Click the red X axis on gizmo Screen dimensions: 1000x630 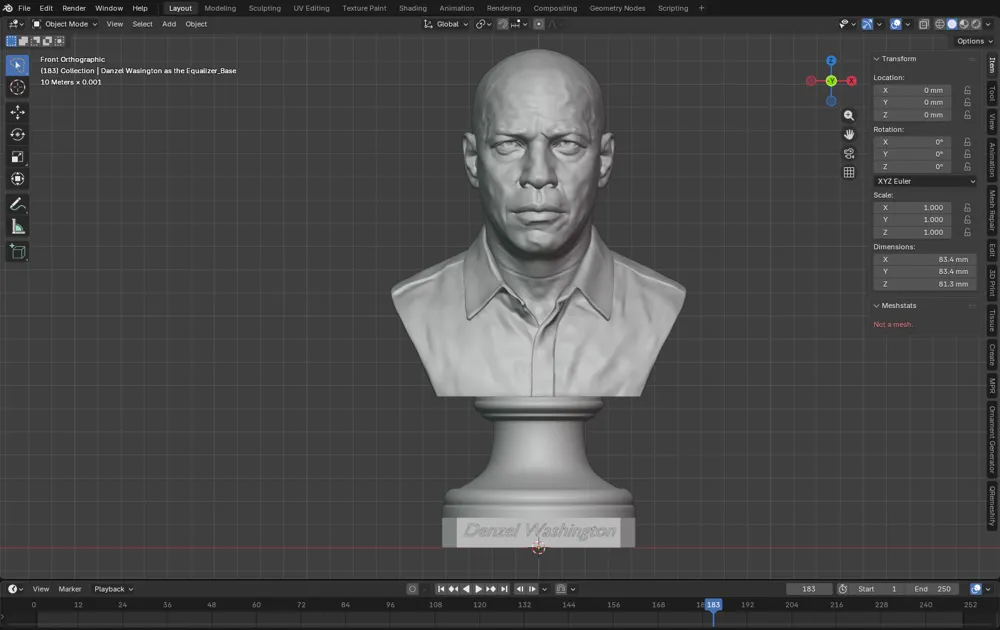pyautogui.click(x=851, y=81)
